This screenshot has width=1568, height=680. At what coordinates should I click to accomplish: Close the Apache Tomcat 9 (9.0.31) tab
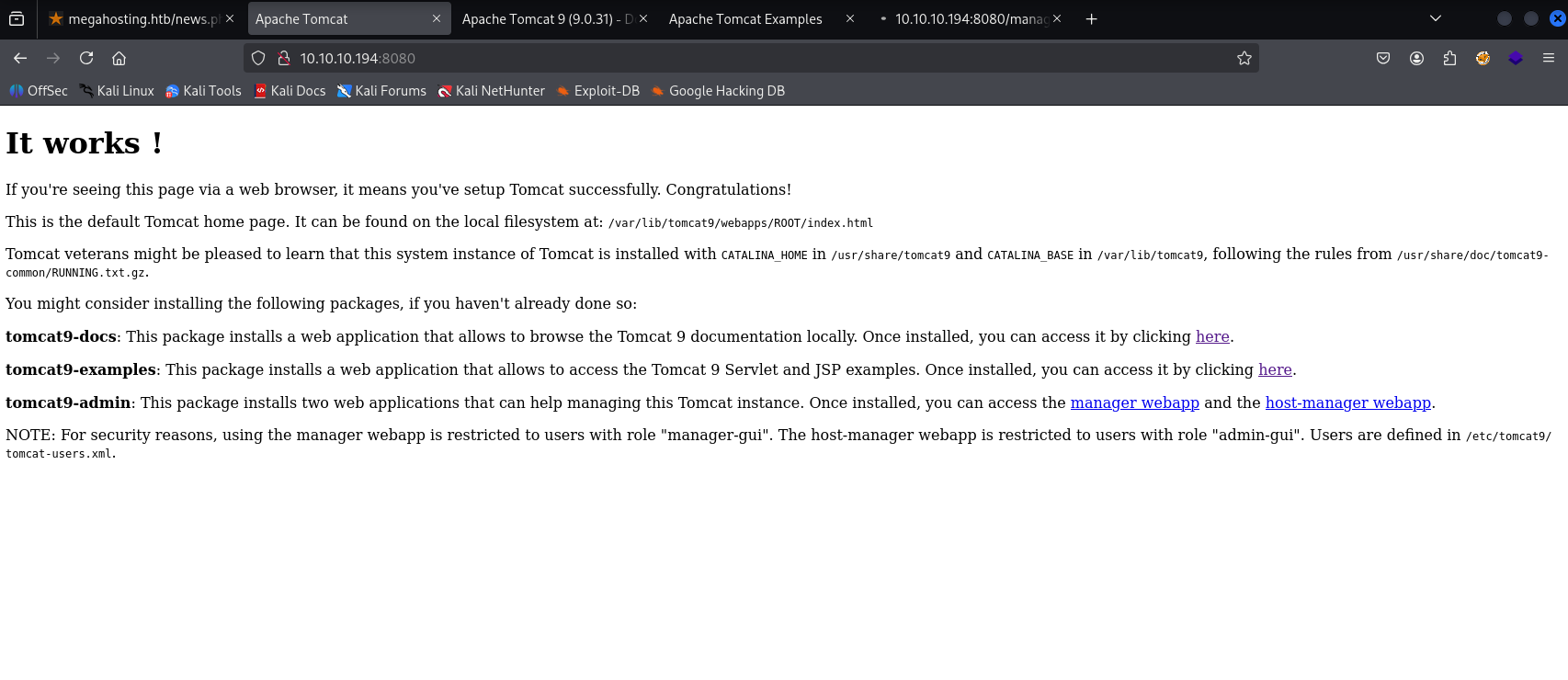[643, 18]
